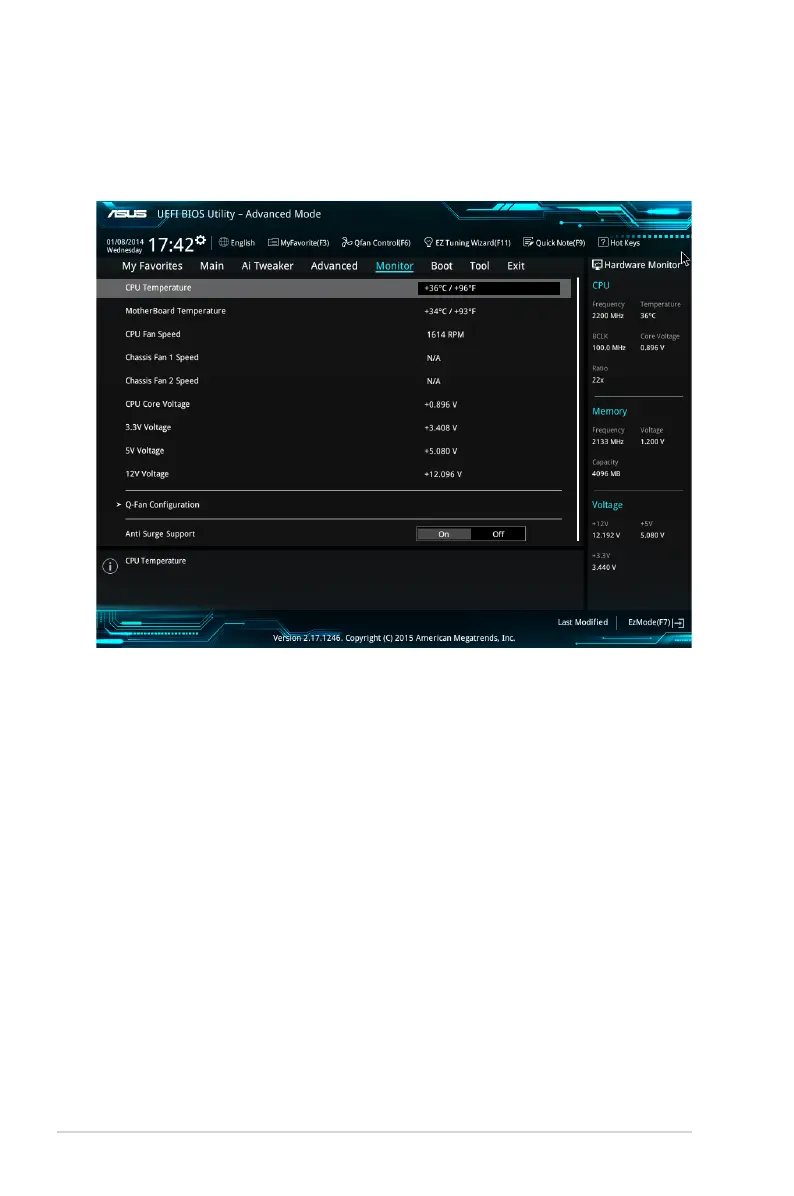
Task: Select the Chassis Fan 2 Speed row
Action: coord(333,381)
